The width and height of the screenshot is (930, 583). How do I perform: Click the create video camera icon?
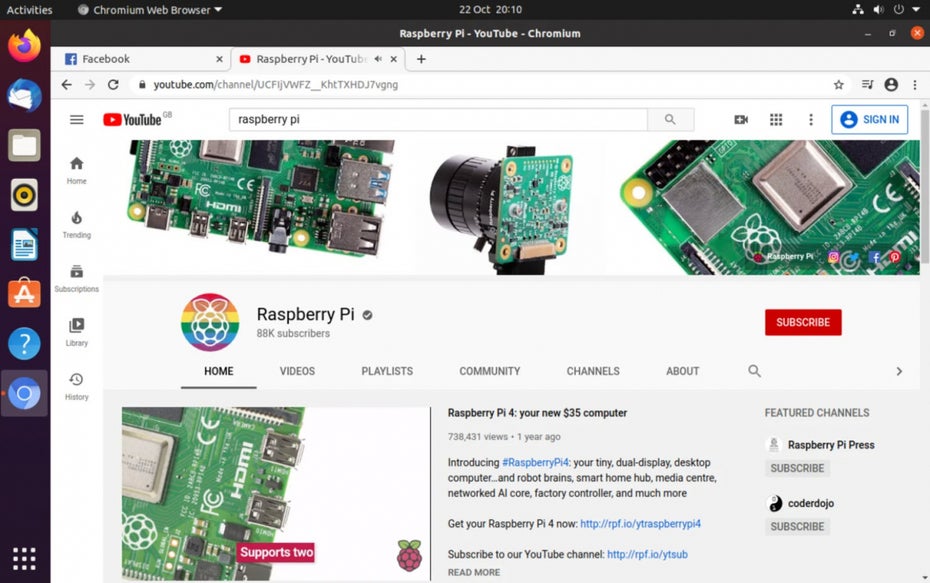coord(741,120)
